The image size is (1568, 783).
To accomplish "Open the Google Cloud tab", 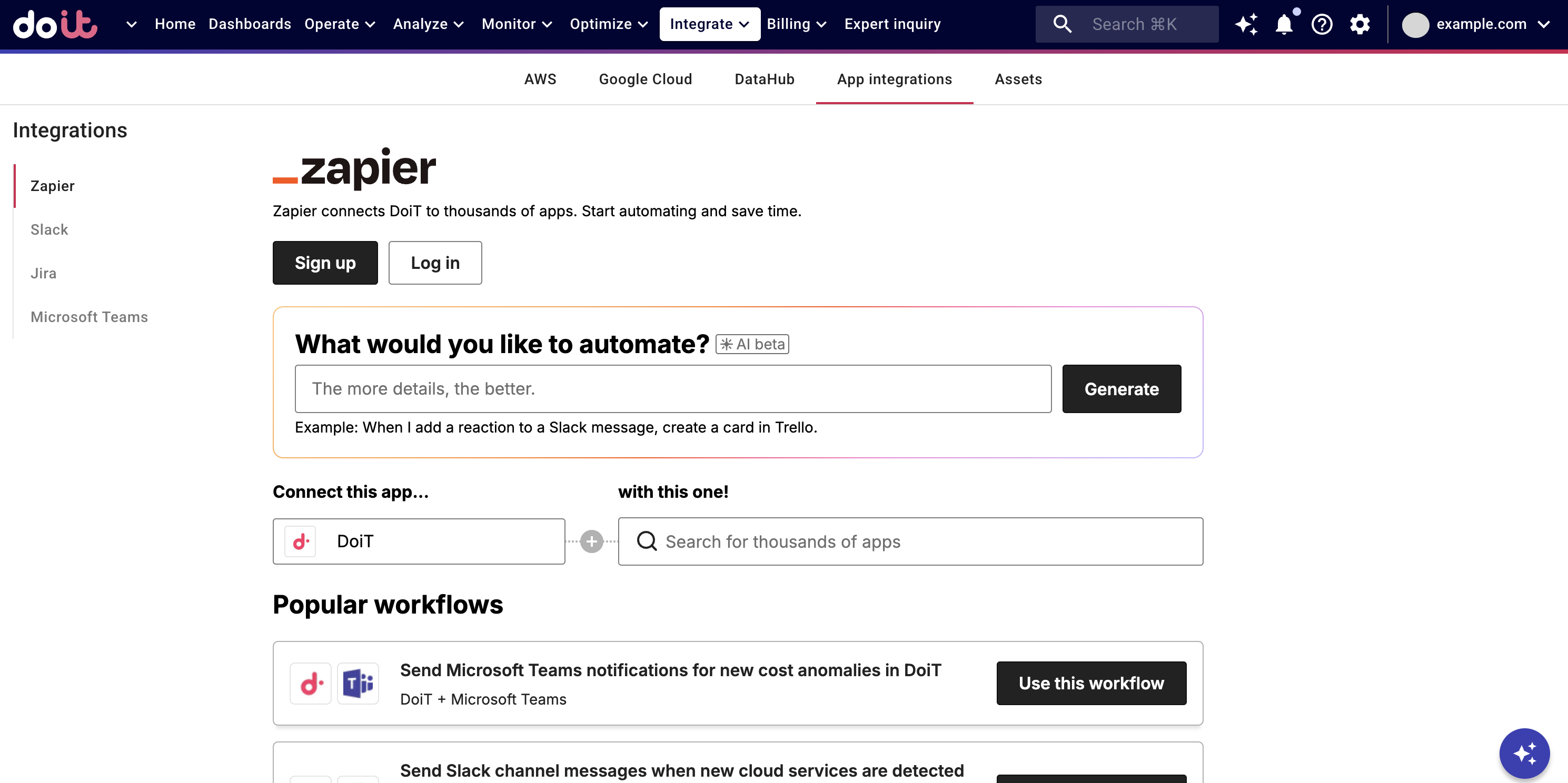I will [x=646, y=79].
